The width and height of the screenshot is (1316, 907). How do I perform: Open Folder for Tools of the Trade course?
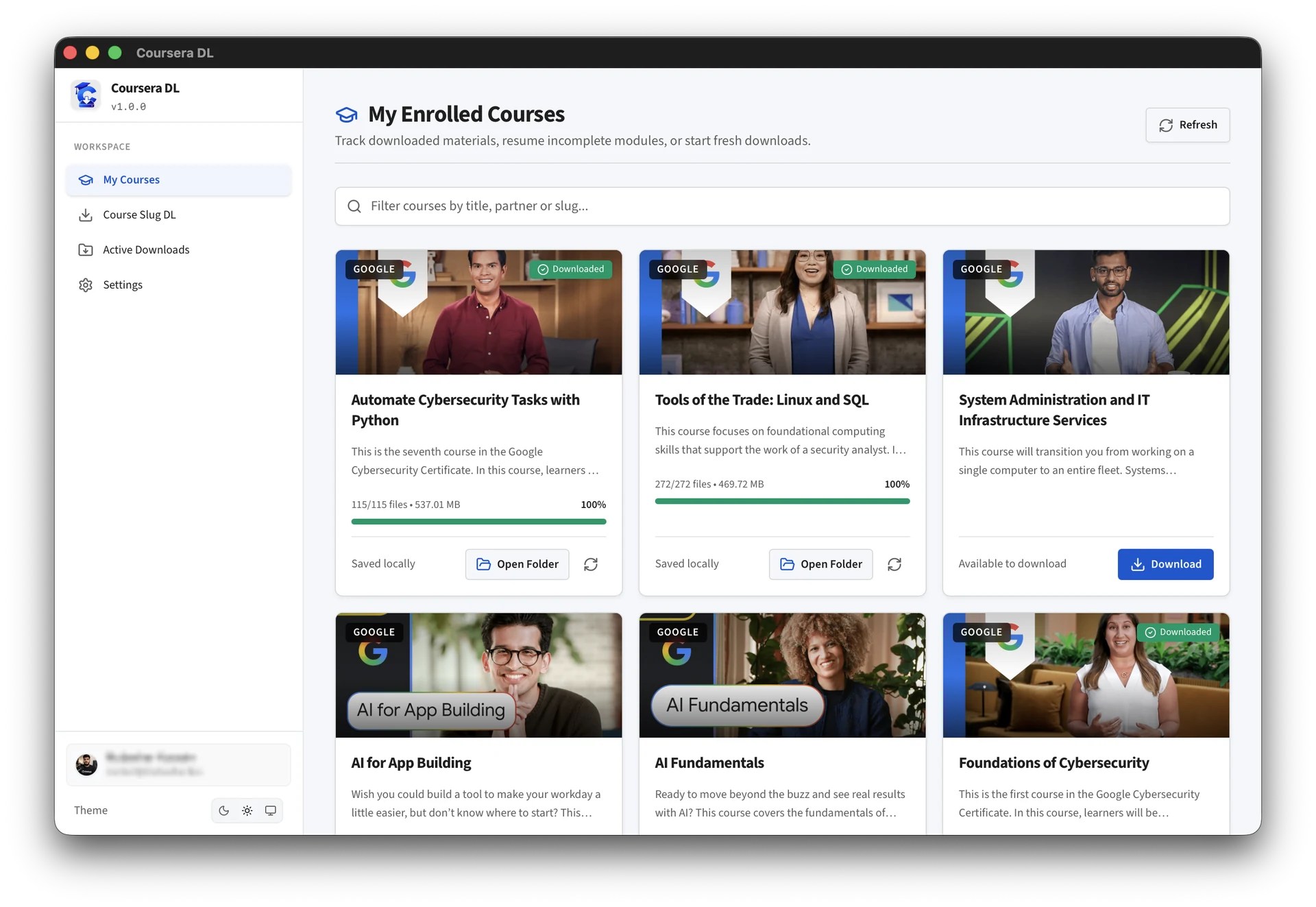tap(821, 564)
